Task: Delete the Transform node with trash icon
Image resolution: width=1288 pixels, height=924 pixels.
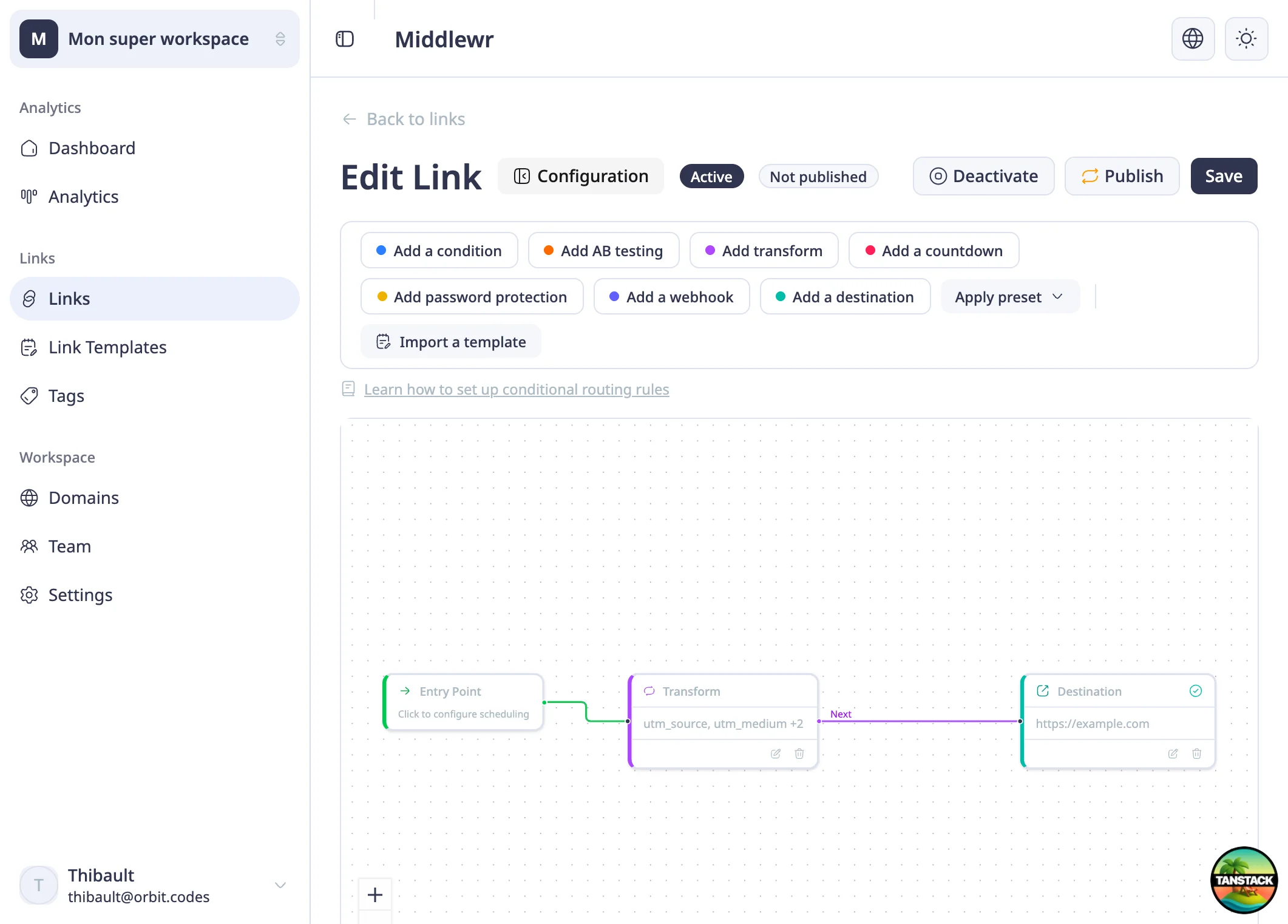Action: pyautogui.click(x=799, y=753)
